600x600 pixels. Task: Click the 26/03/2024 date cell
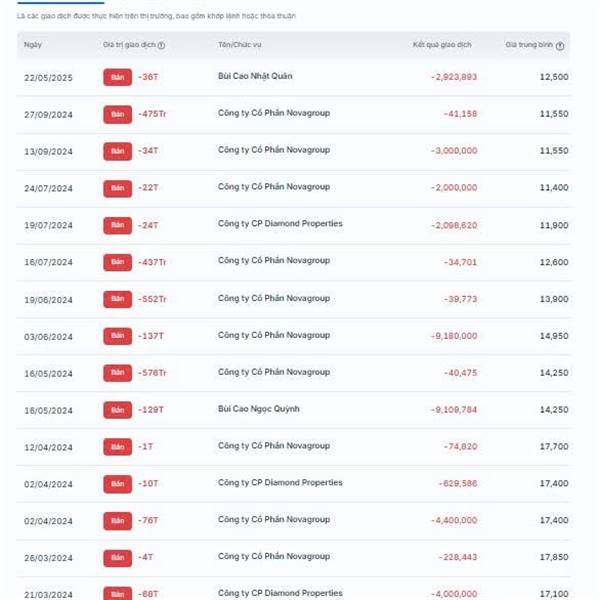click(x=48, y=558)
